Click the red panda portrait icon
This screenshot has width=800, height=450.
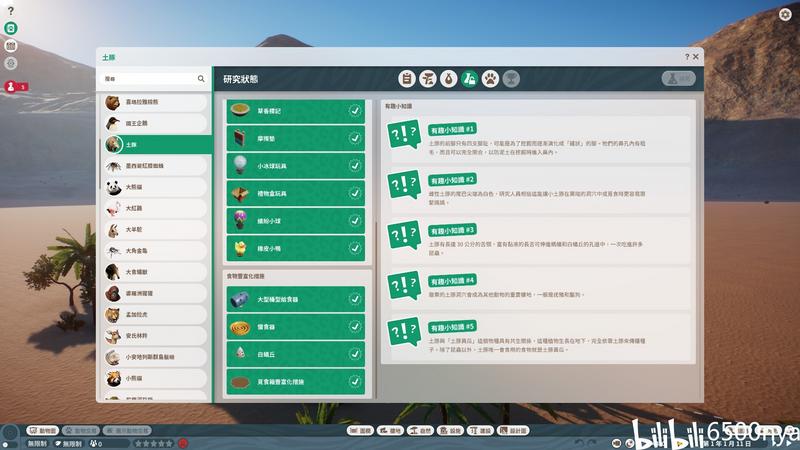113,379
